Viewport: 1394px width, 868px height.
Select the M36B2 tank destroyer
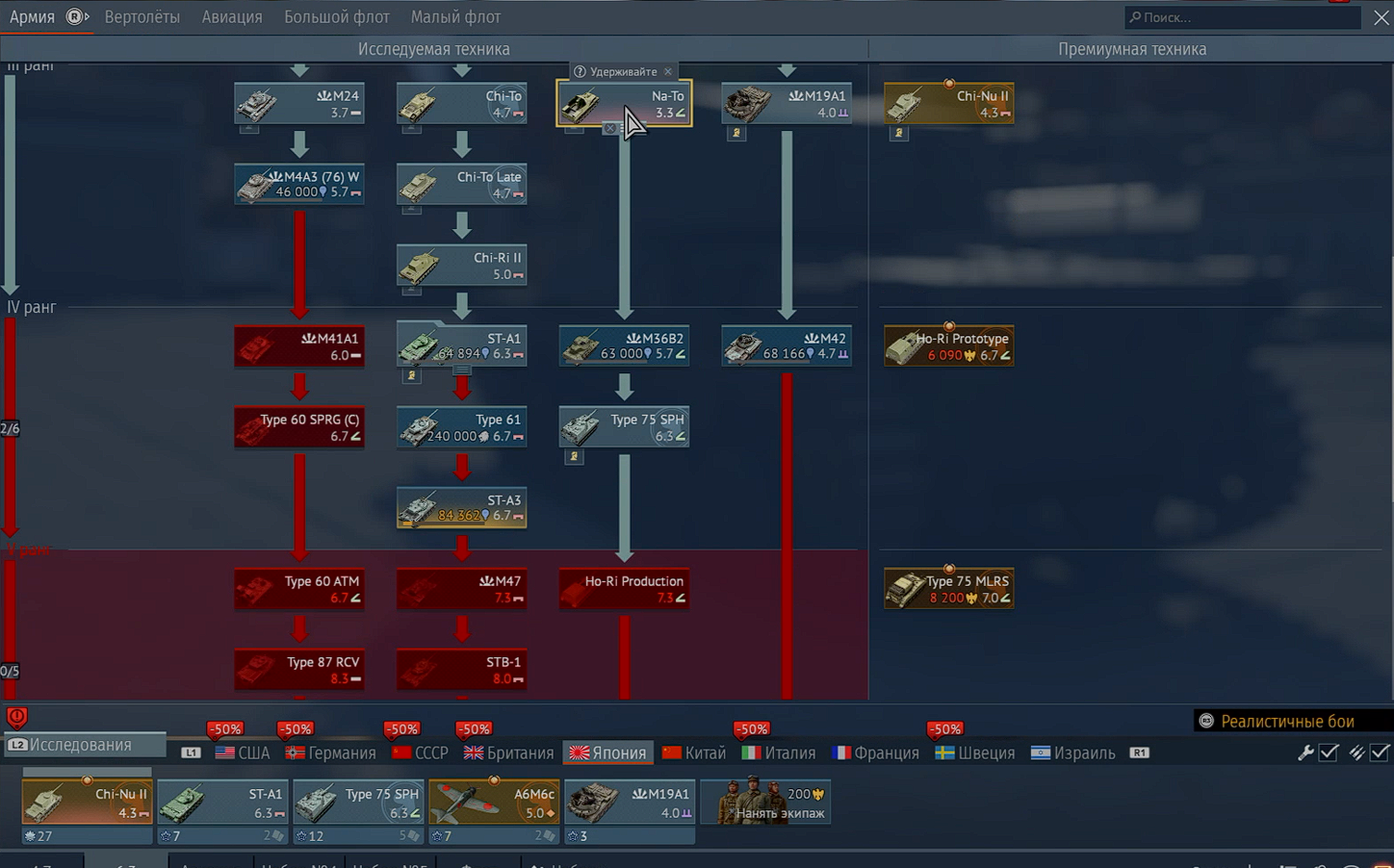tap(624, 346)
